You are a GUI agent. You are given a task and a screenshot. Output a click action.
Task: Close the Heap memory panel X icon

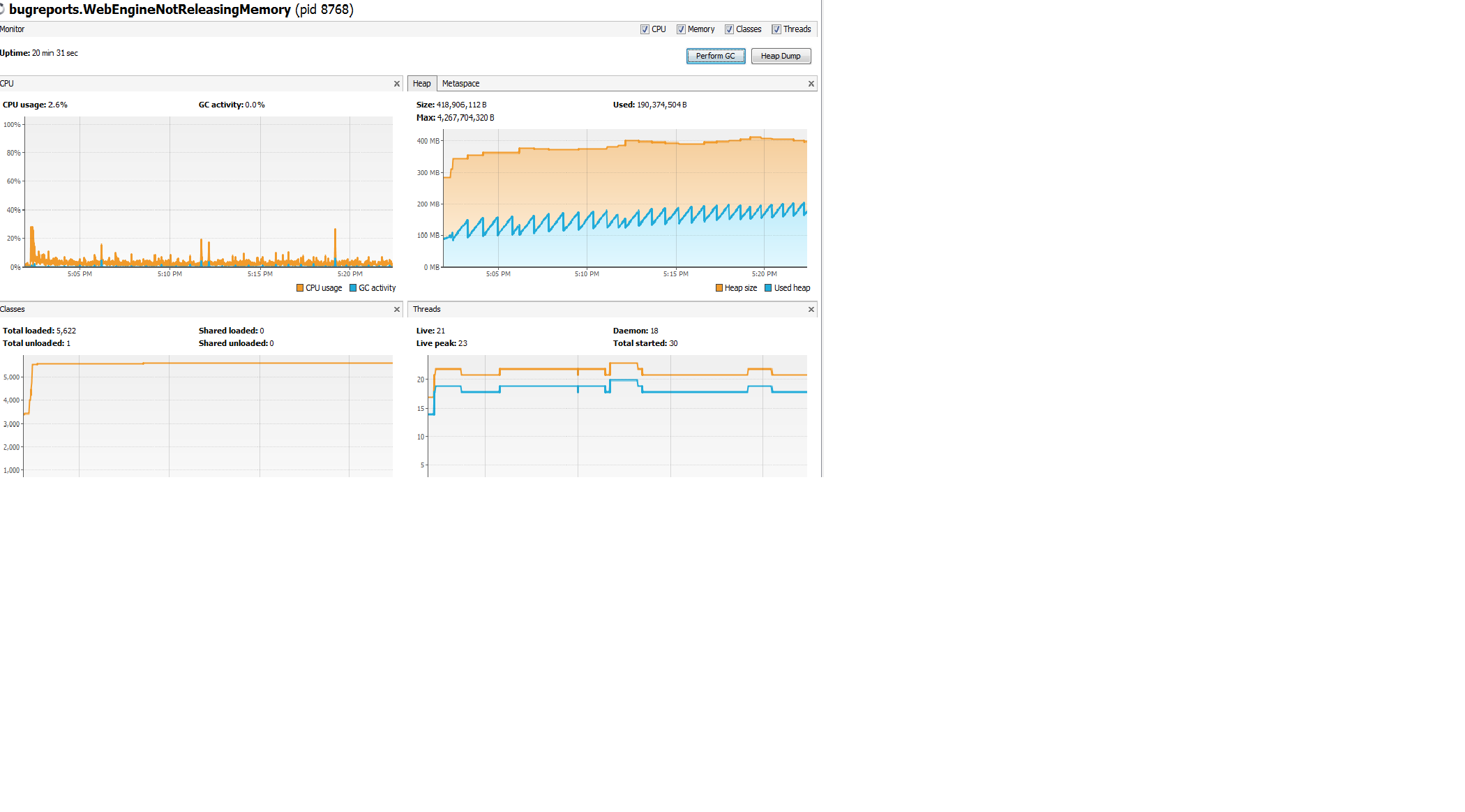(811, 84)
